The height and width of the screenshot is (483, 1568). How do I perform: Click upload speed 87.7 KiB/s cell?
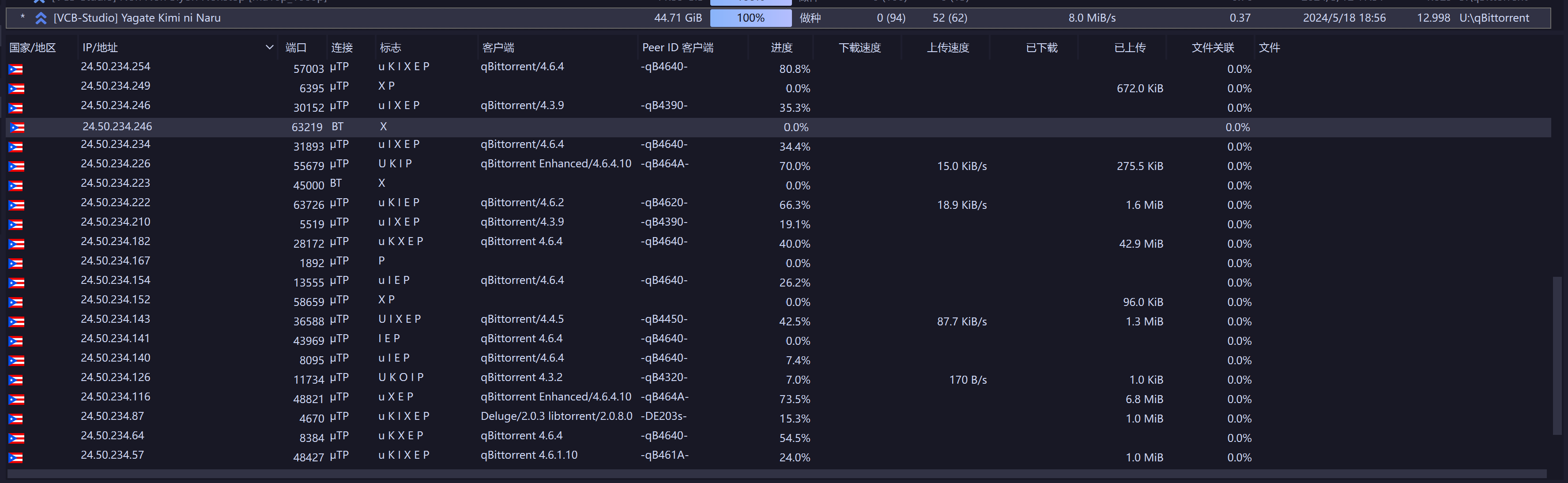tap(962, 321)
